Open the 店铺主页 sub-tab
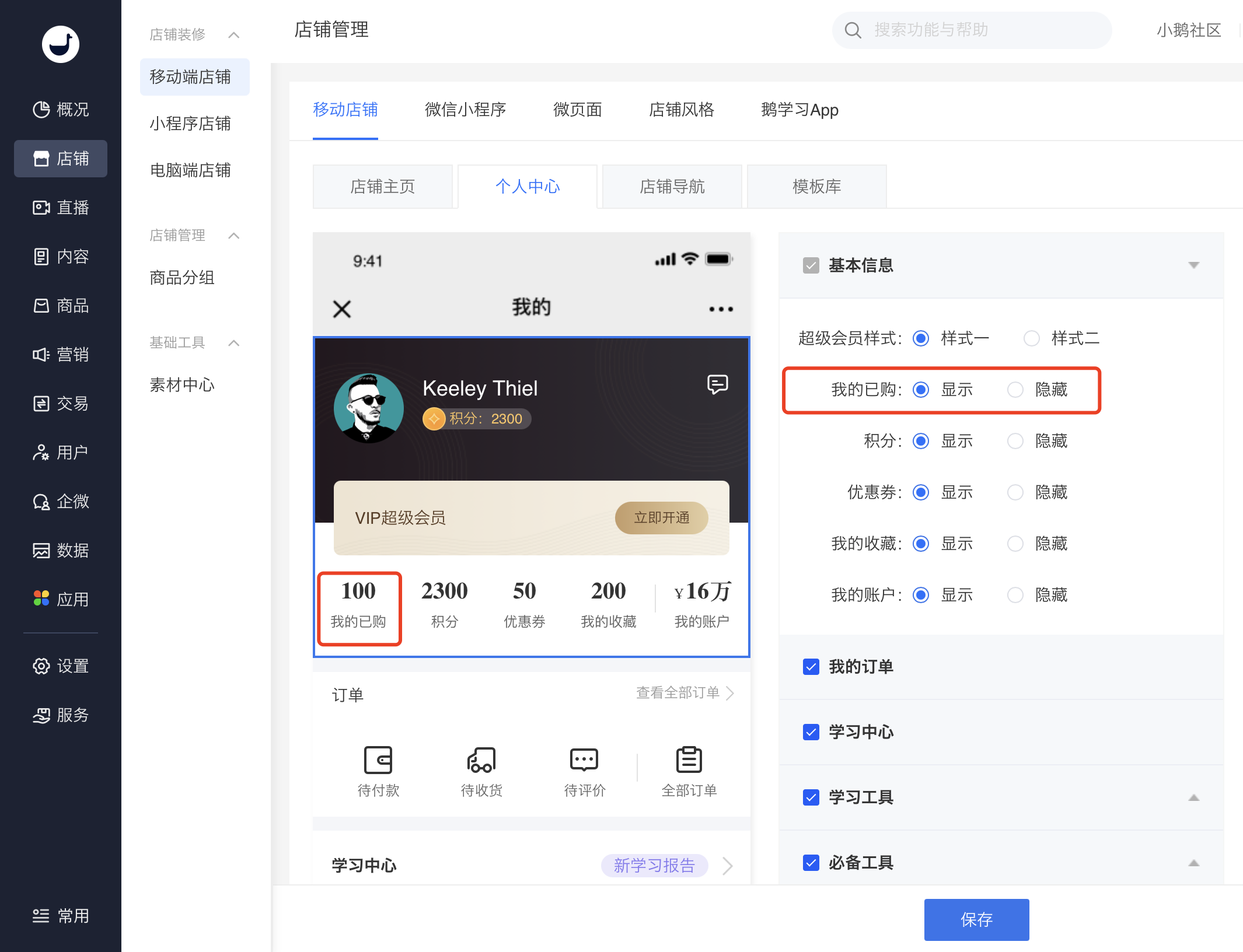 (x=383, y=187)
